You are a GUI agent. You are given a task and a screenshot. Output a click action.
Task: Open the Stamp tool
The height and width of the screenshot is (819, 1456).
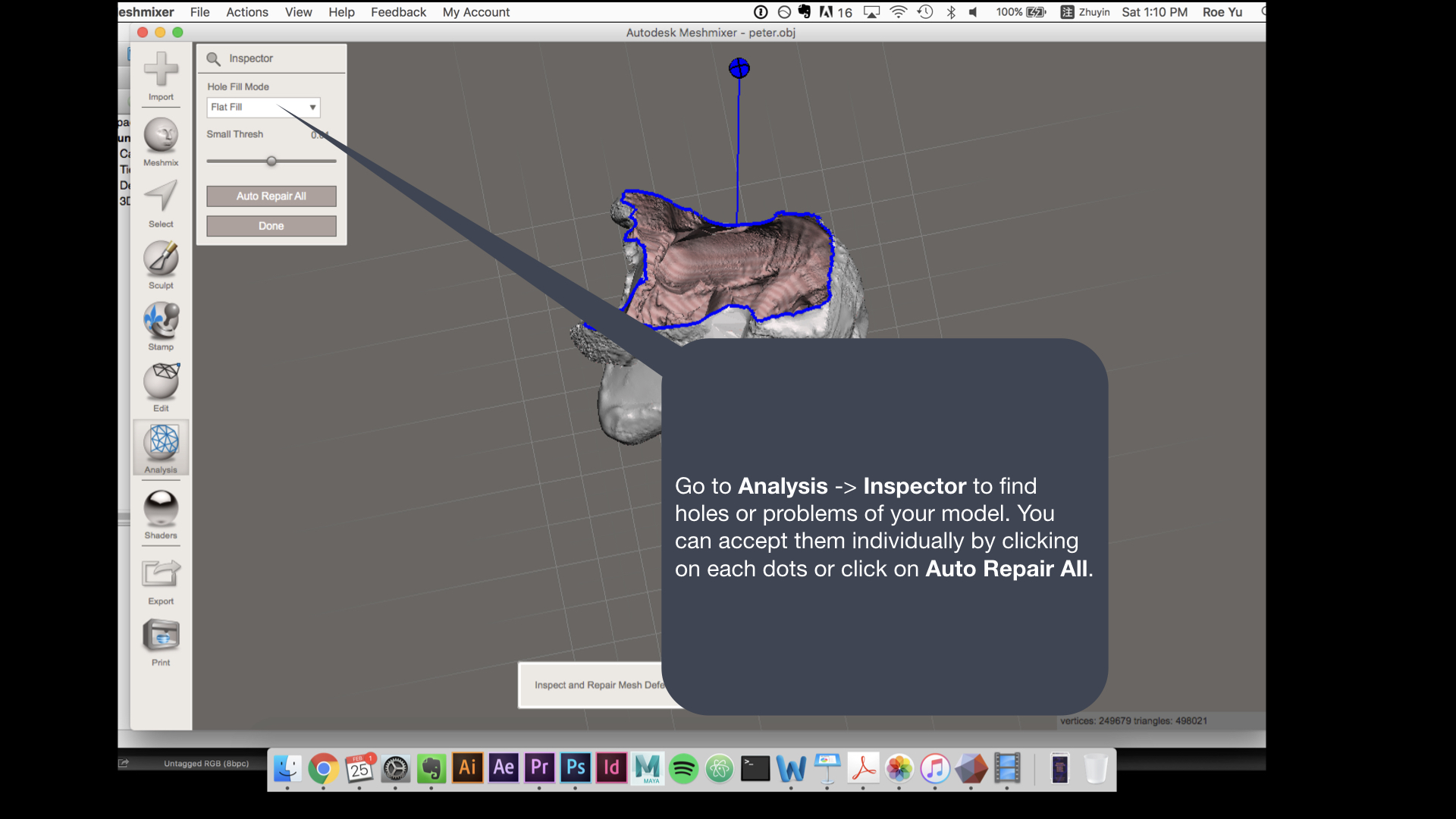[161, 321]
